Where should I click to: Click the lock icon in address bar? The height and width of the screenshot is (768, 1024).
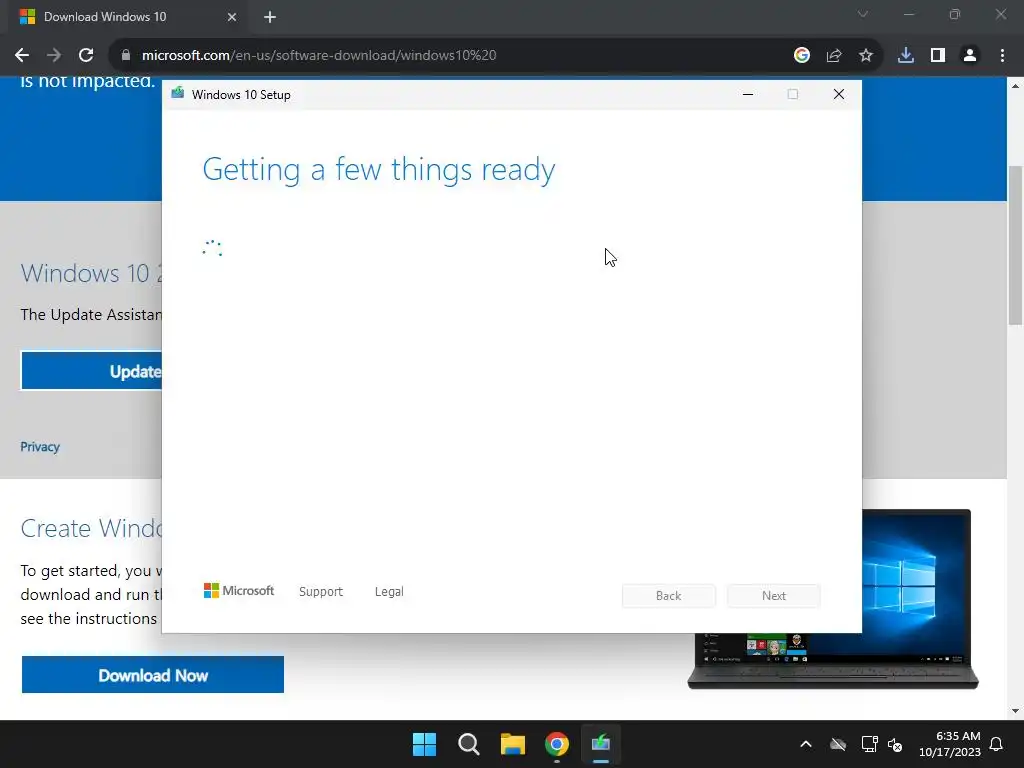pyautogui.click(x=126, y=56)
